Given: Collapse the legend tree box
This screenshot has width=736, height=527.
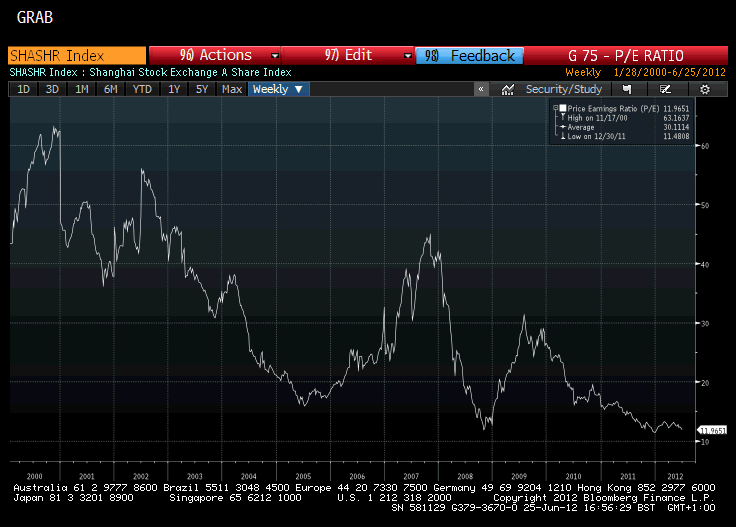Looking at the screenshot, I should 555,108.
